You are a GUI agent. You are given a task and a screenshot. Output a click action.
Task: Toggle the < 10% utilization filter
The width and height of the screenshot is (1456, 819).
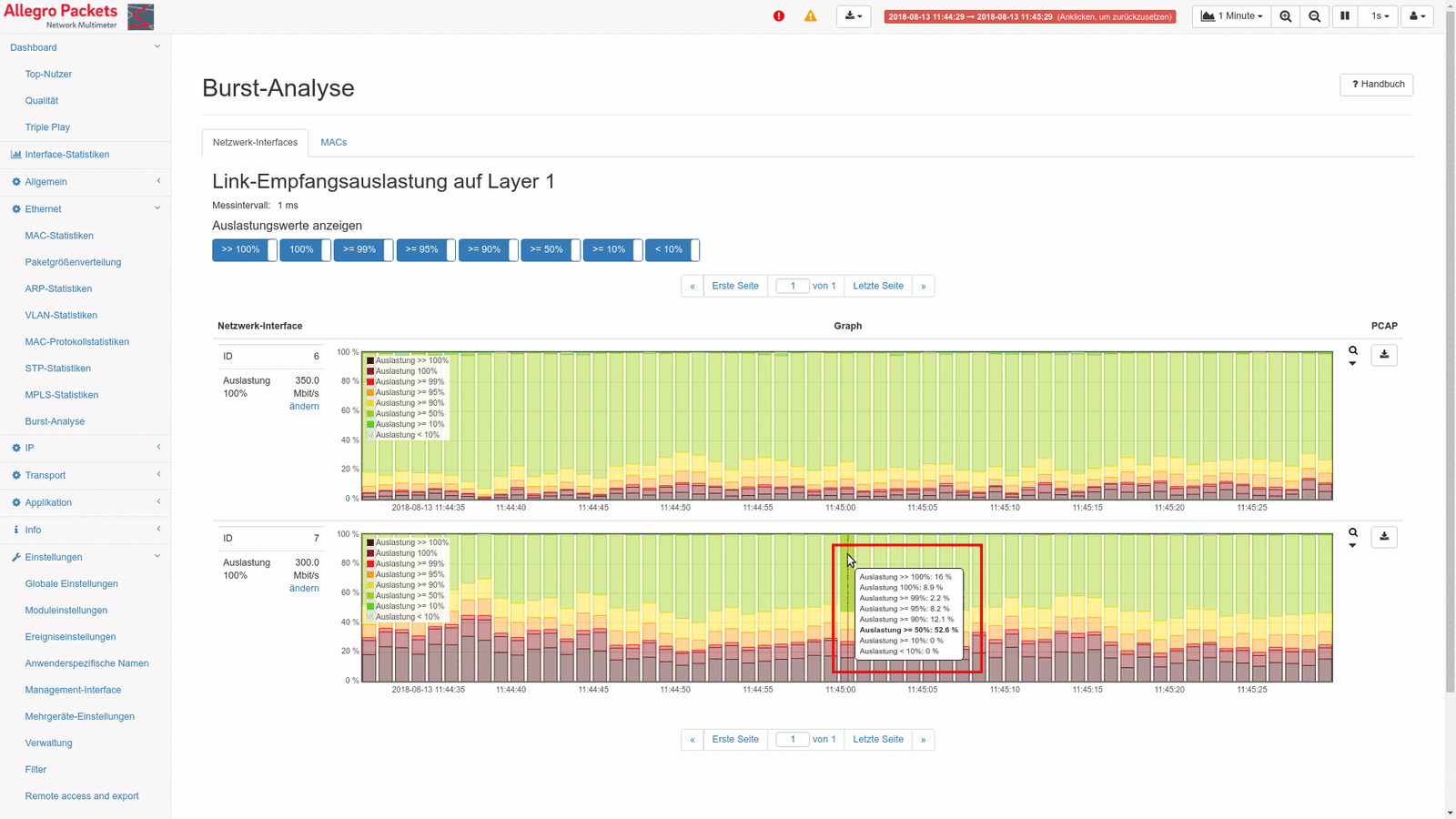coord(672,250)
